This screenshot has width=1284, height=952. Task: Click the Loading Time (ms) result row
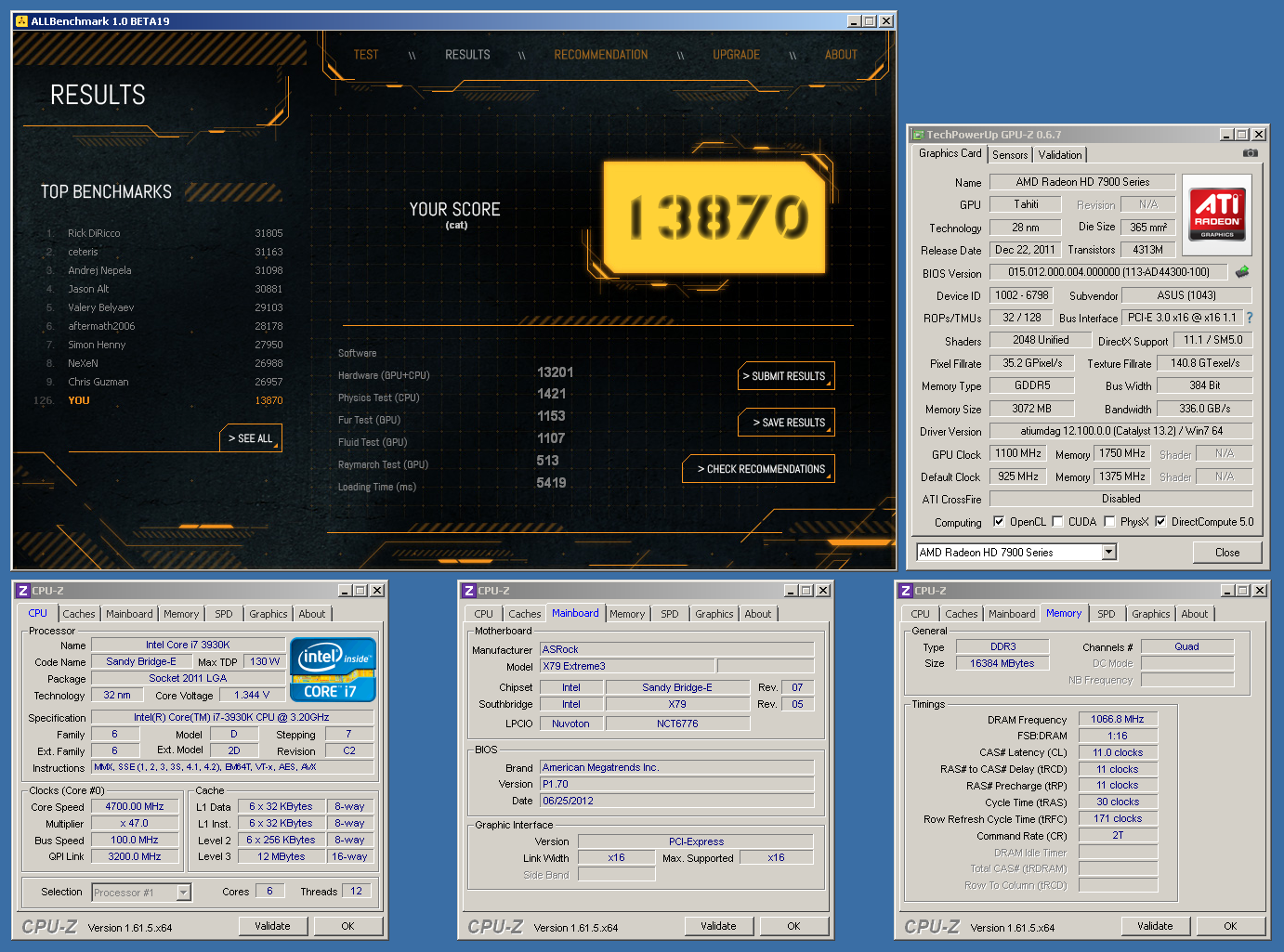[x=452, y=485]
